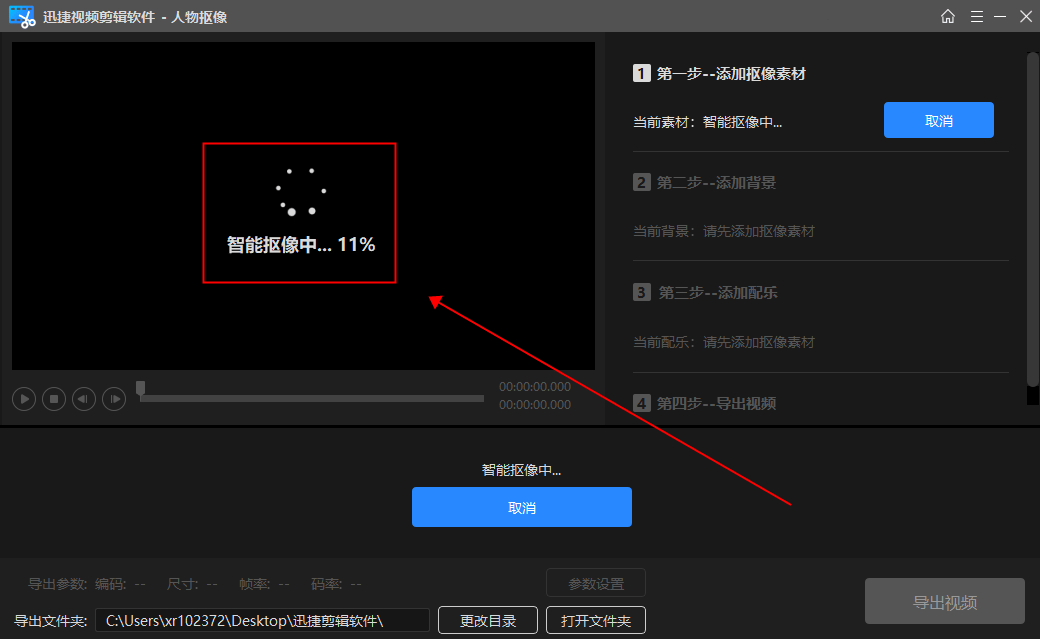Return home via the house icon
Viewport: 1040px width, 639px height.
pyautogui.click(x=947, y=16)
